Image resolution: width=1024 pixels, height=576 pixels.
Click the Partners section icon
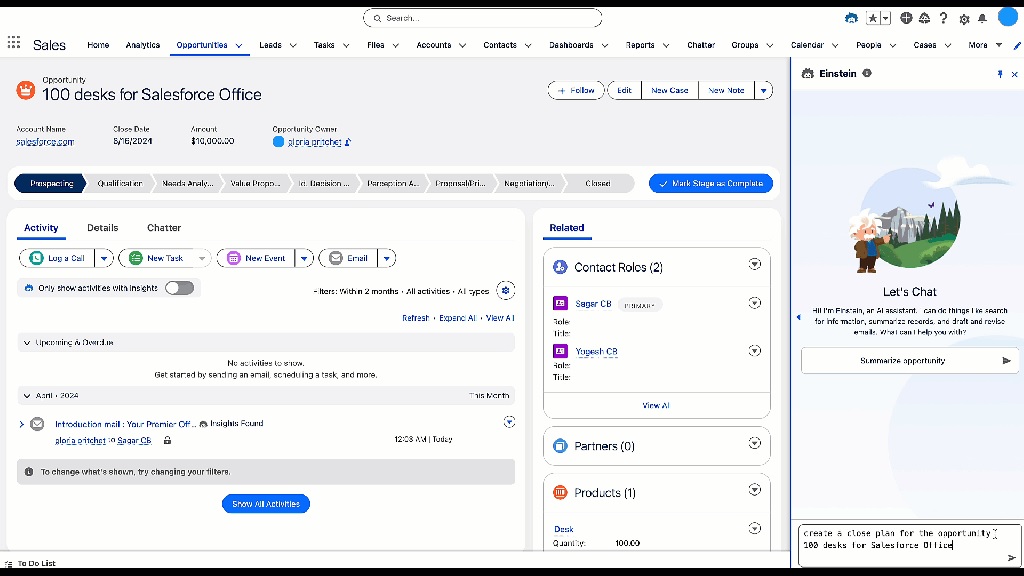pyautogui.click(x=560, y=446)
